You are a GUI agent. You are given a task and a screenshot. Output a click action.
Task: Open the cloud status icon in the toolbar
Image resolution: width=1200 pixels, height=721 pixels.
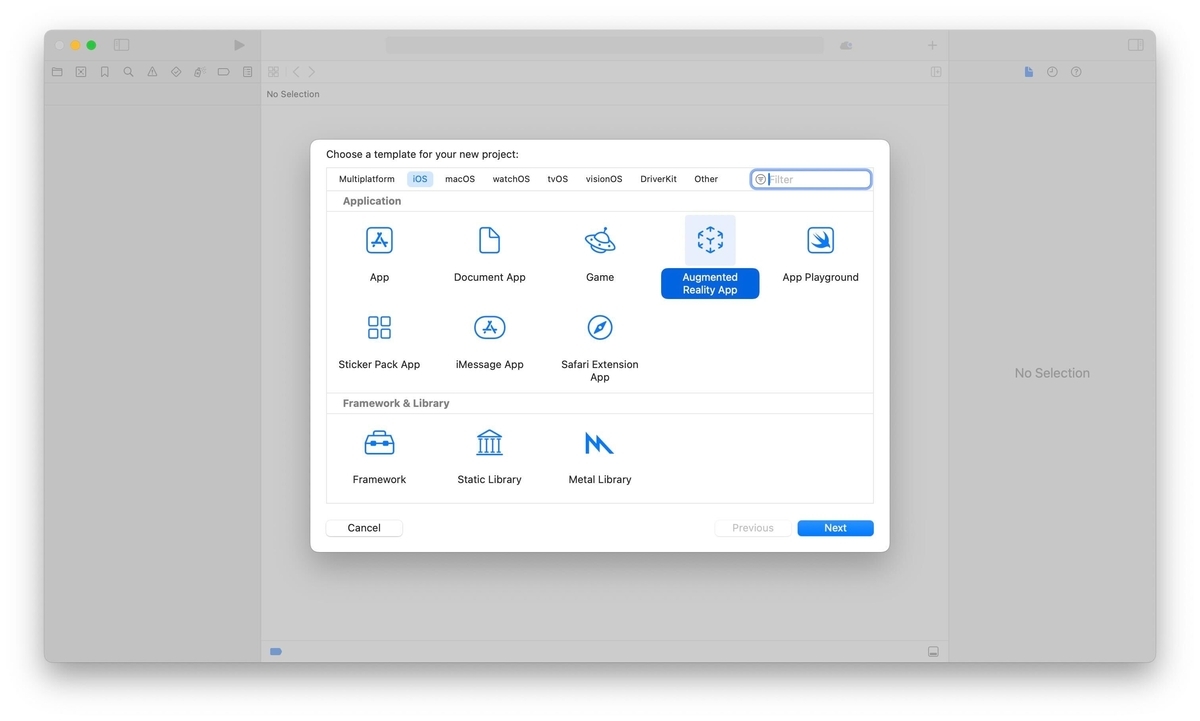tap(846, 45)
